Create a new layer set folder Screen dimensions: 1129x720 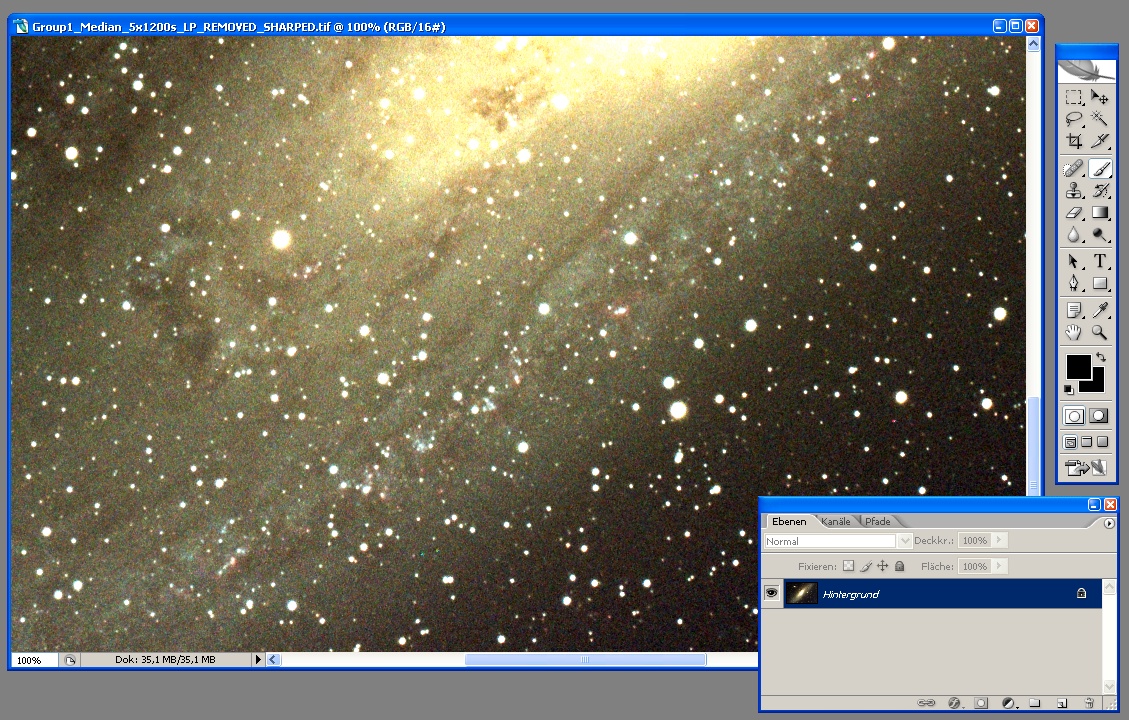[x=1035, y=703]
